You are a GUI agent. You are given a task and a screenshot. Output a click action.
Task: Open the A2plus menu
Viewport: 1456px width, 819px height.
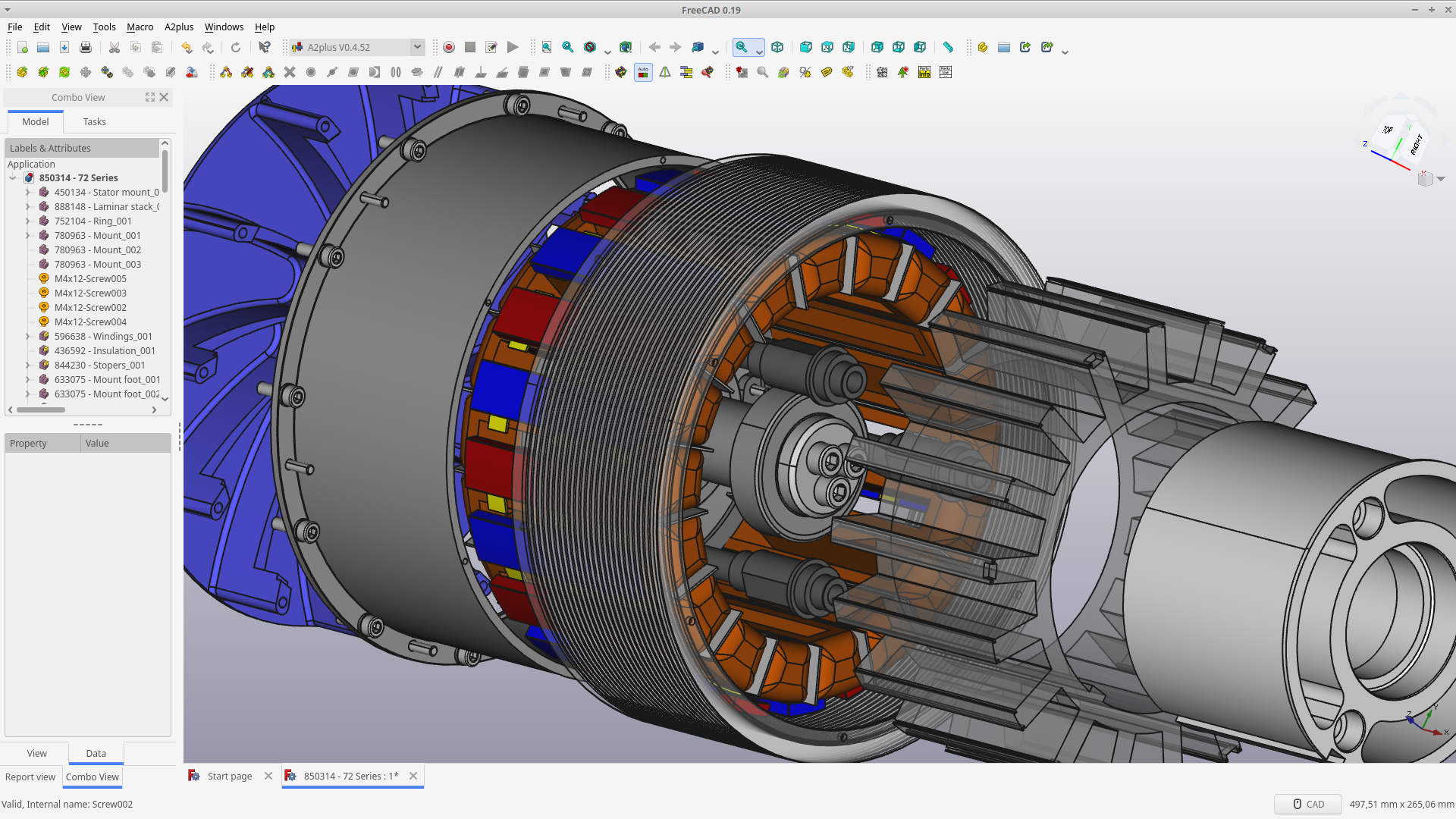tap(179, 27)
